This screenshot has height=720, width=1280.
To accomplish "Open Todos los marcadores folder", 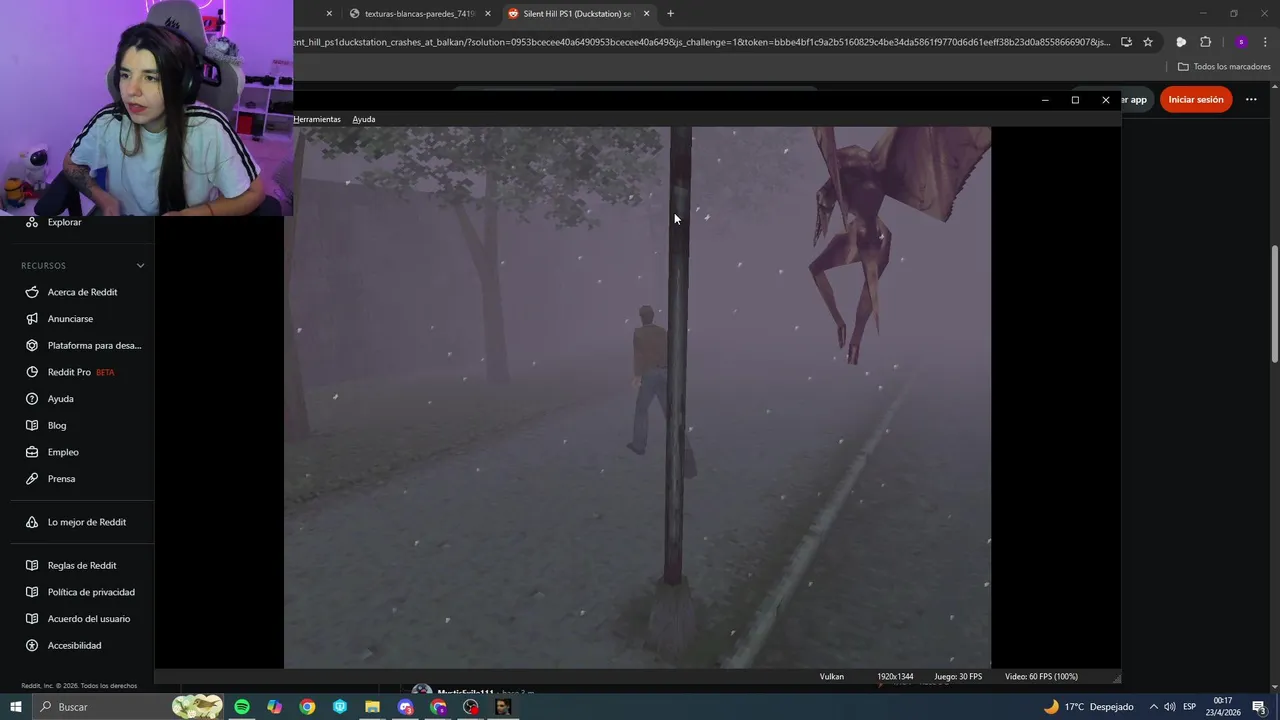I will 1224,67.
